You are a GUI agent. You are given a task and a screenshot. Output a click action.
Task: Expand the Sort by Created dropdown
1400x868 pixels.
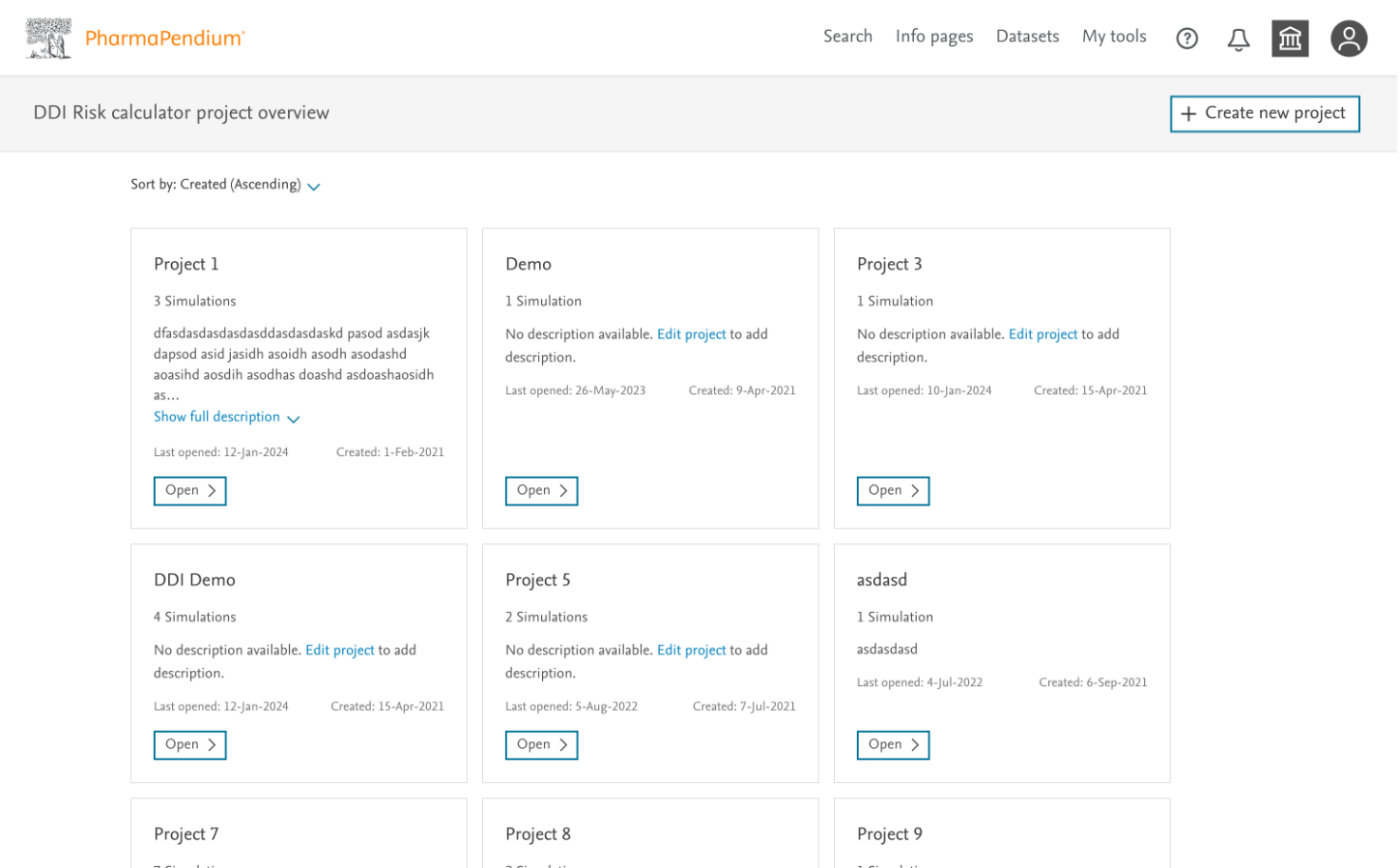(313, 187)
